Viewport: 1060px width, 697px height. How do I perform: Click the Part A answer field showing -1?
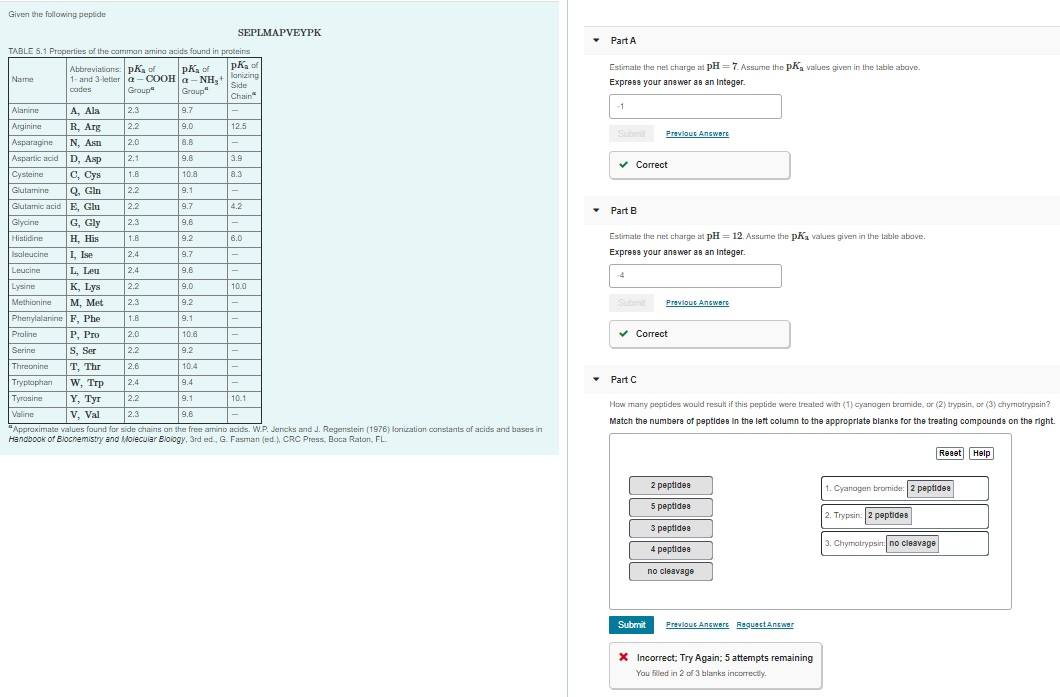[694, 104]
